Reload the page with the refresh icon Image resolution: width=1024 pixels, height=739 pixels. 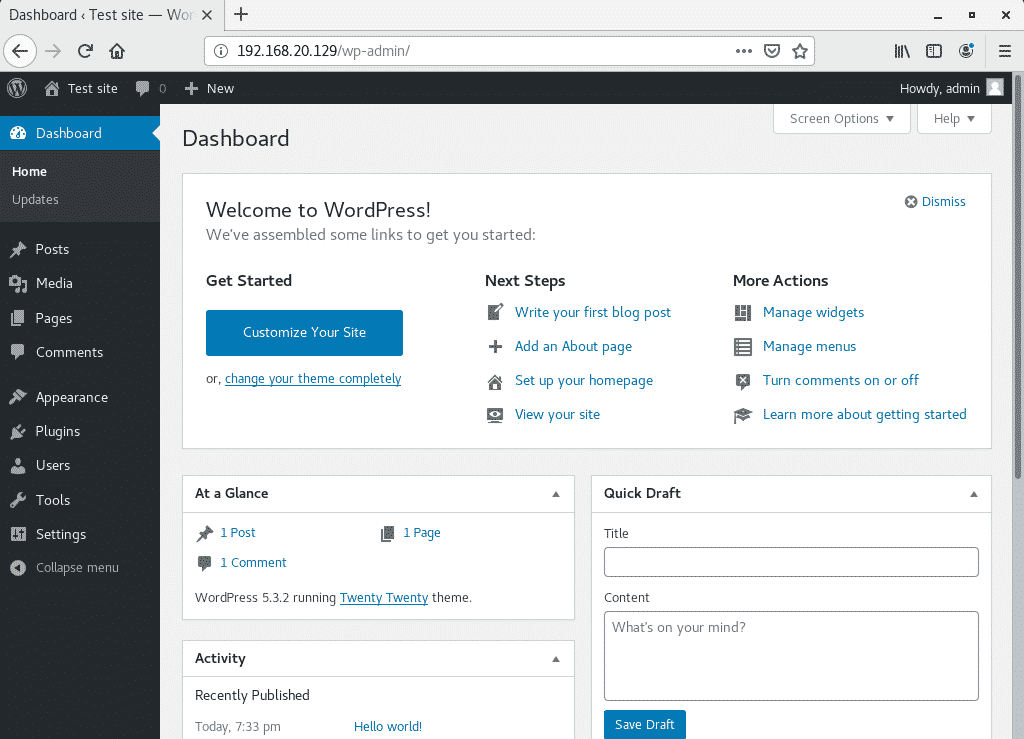[86, 51]
